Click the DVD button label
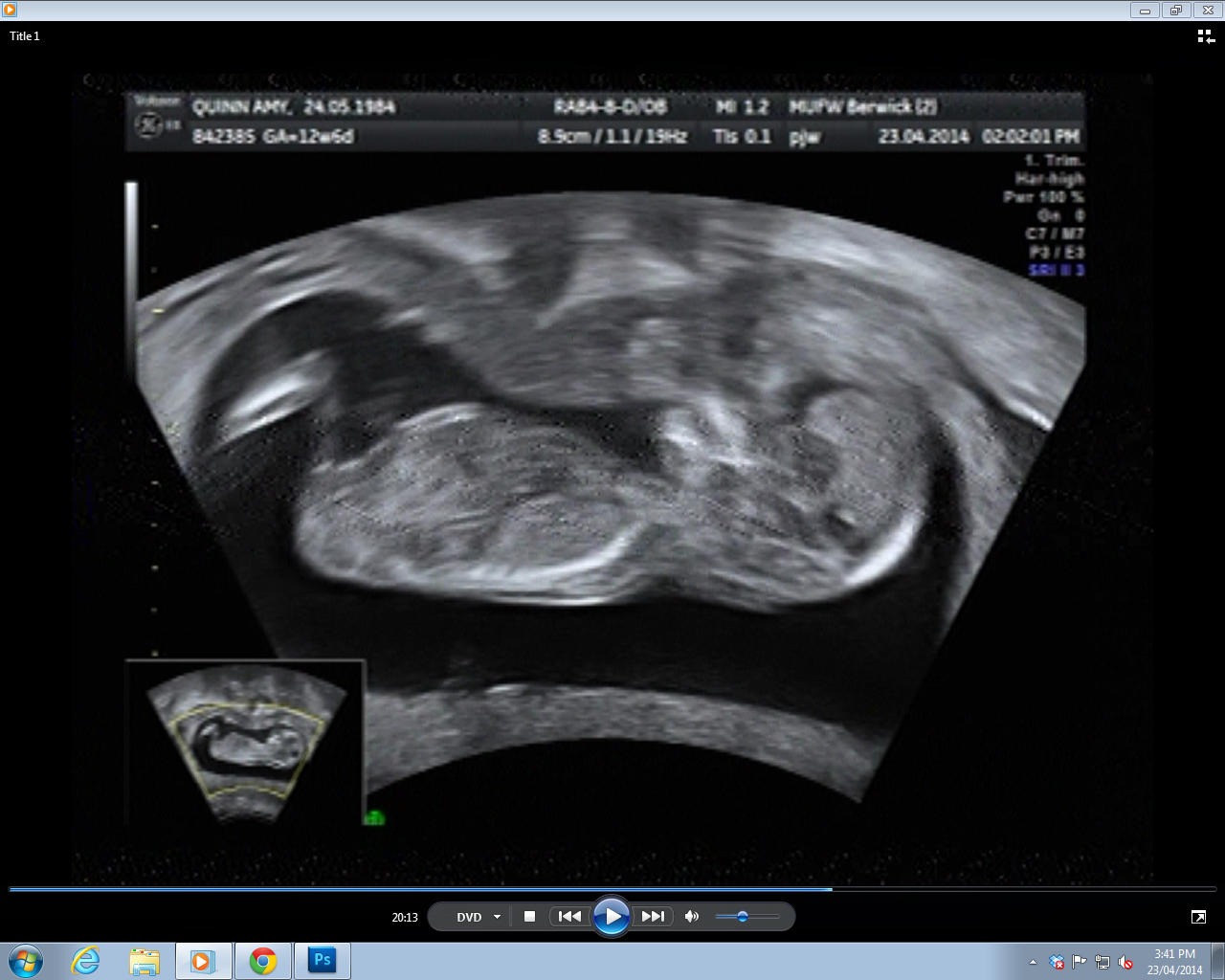The height and width of the screenshot is (980, 1225). pyautogui.click(x=469, y=917)
